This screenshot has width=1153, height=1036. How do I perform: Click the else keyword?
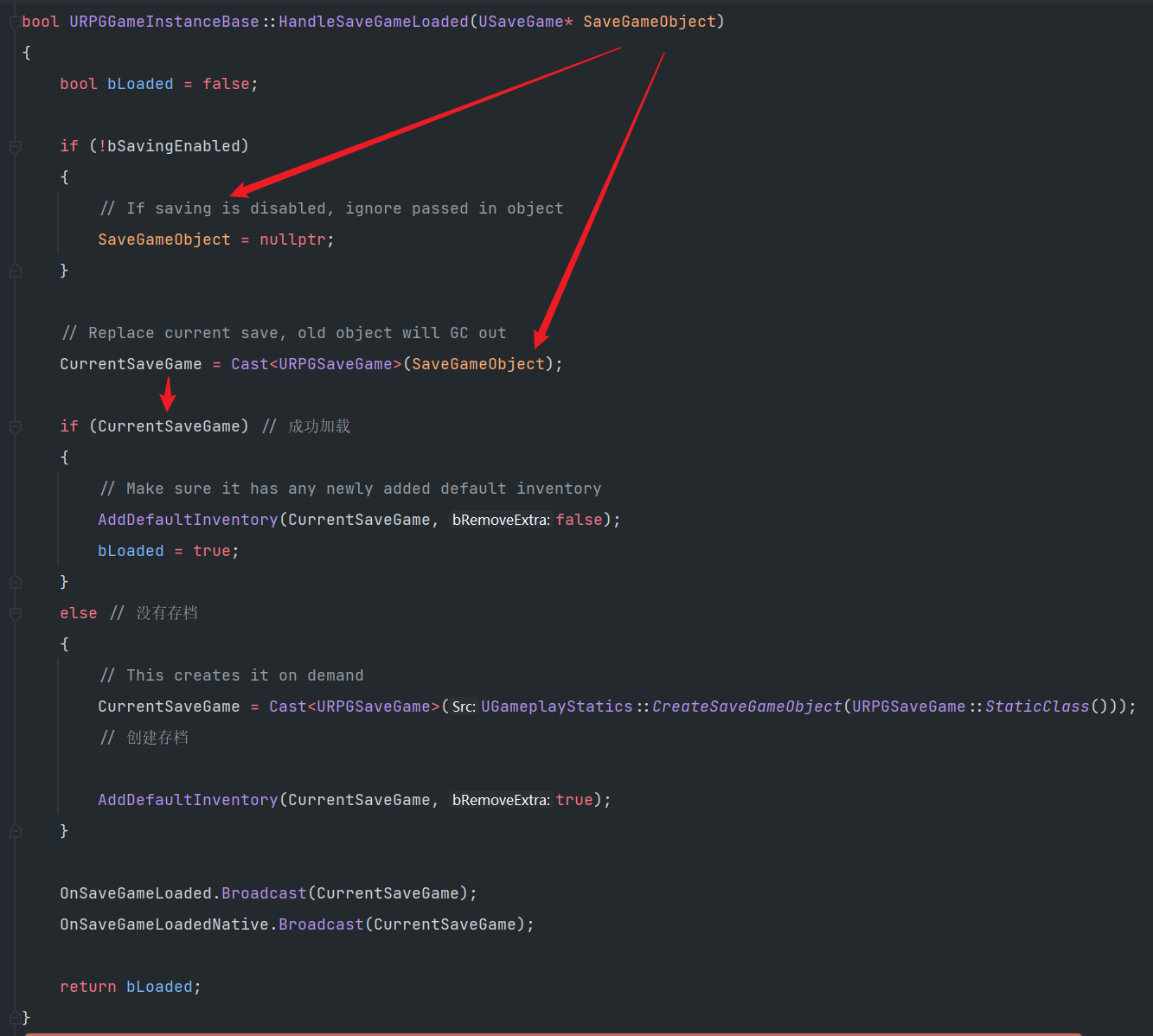[x=79, y=613]
